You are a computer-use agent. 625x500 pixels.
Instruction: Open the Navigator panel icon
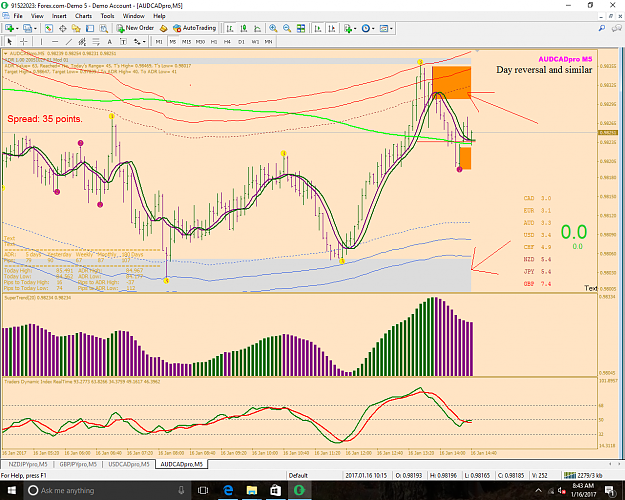click(76, 28)
